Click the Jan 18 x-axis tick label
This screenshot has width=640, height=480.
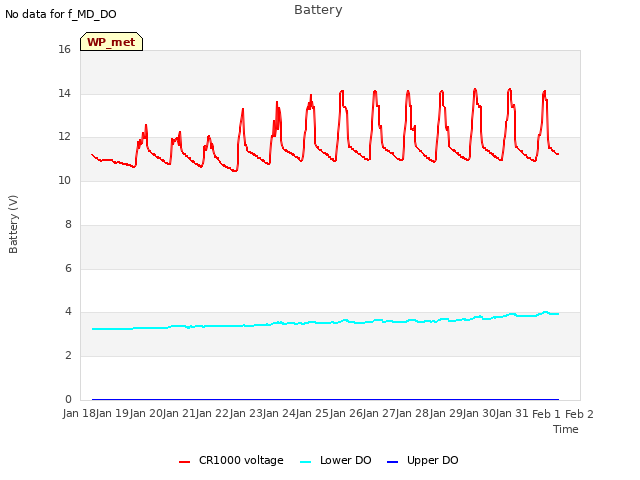pos(79,413)
